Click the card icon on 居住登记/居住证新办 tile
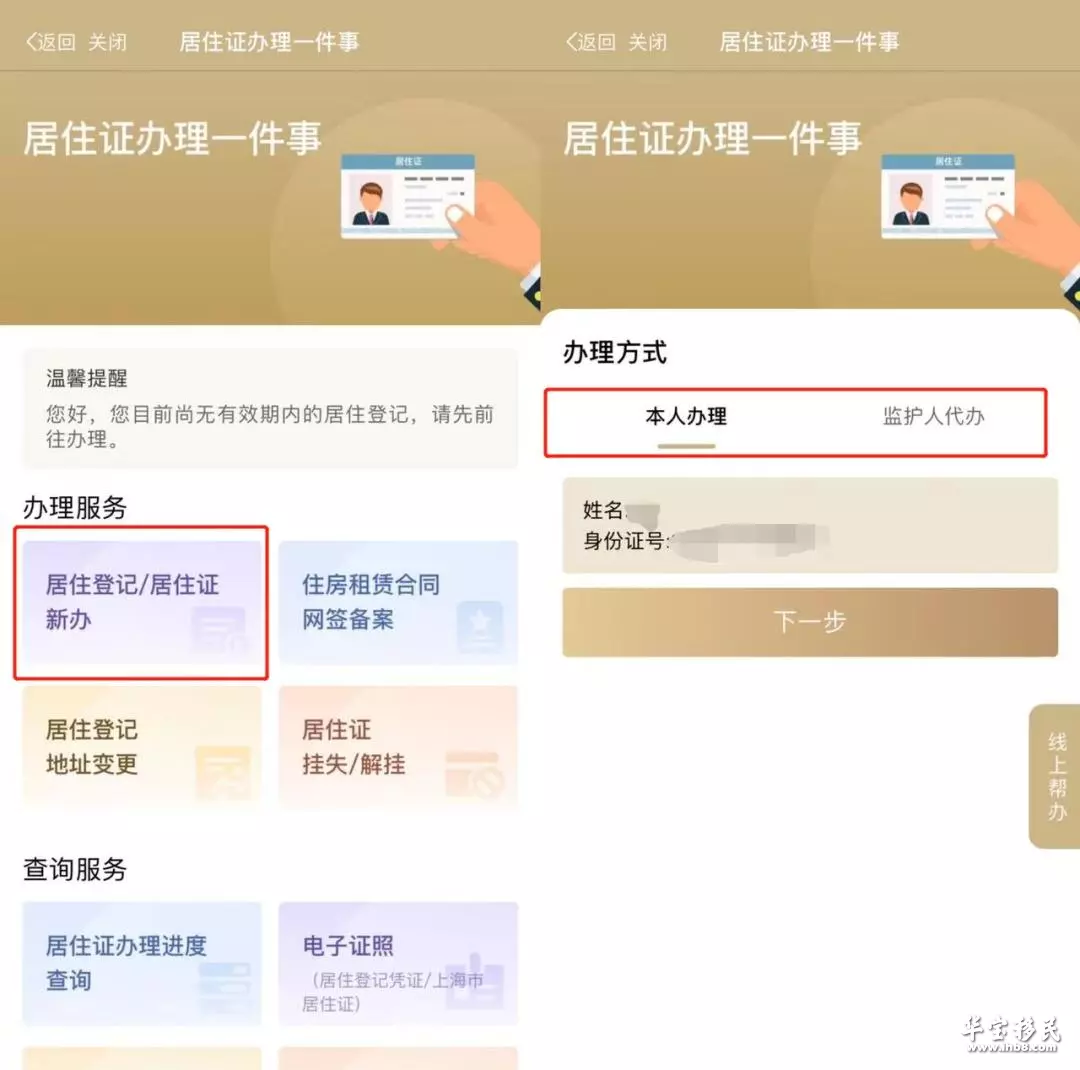Screen dimensions: 1080x1070 219,630
